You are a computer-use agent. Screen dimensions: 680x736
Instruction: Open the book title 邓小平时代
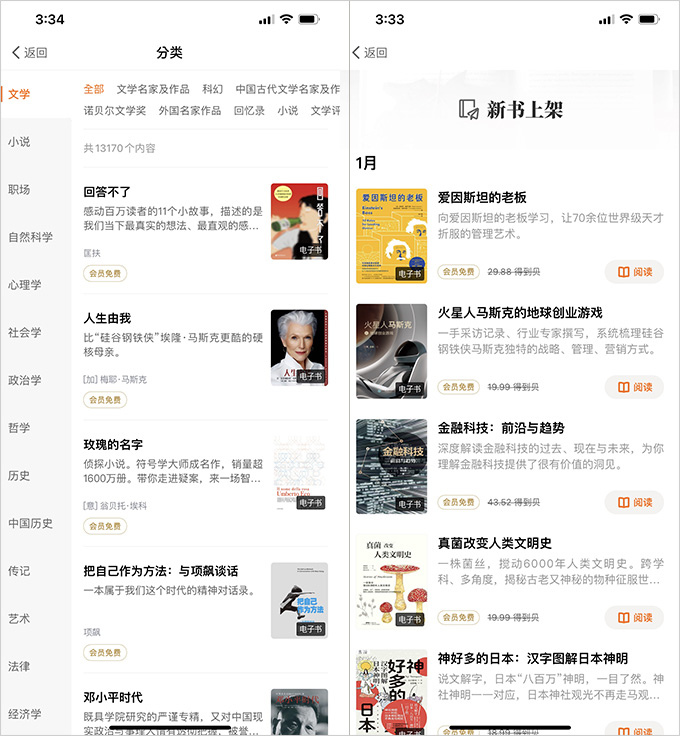click(x=113, y=698)
